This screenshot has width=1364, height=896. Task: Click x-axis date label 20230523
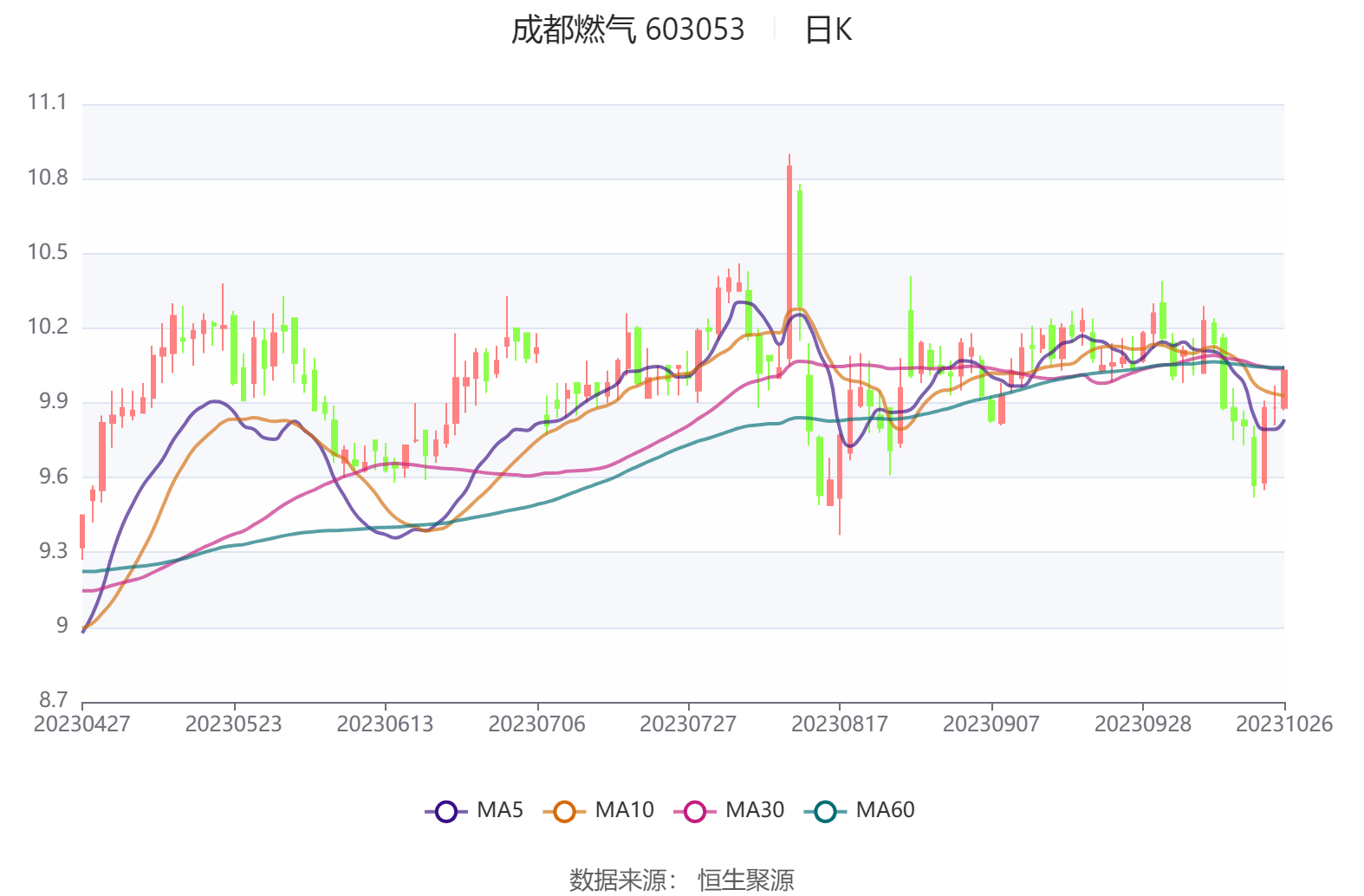click(x=234, y=724)
